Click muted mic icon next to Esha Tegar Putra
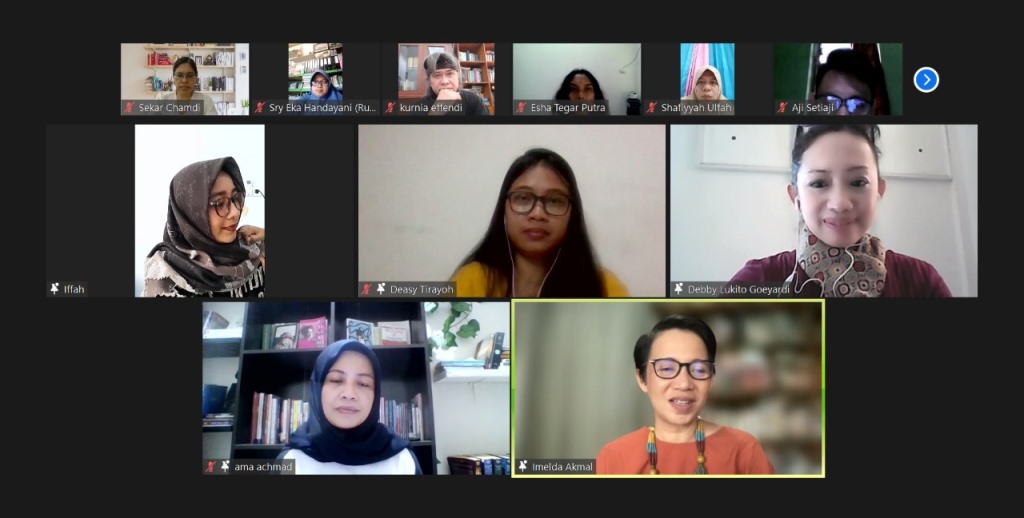 pos(521,108)
